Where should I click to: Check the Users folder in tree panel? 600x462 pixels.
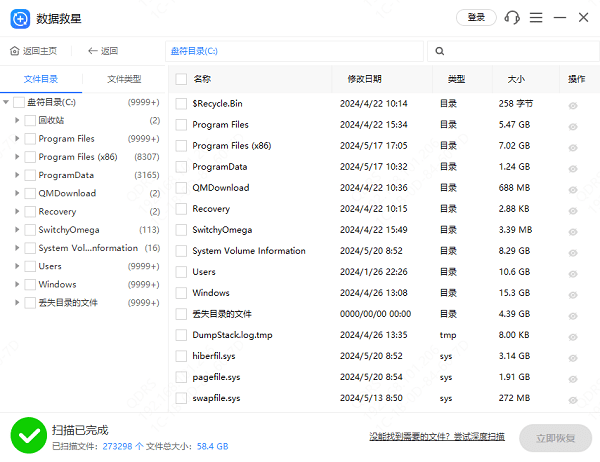tap(30, 267)
